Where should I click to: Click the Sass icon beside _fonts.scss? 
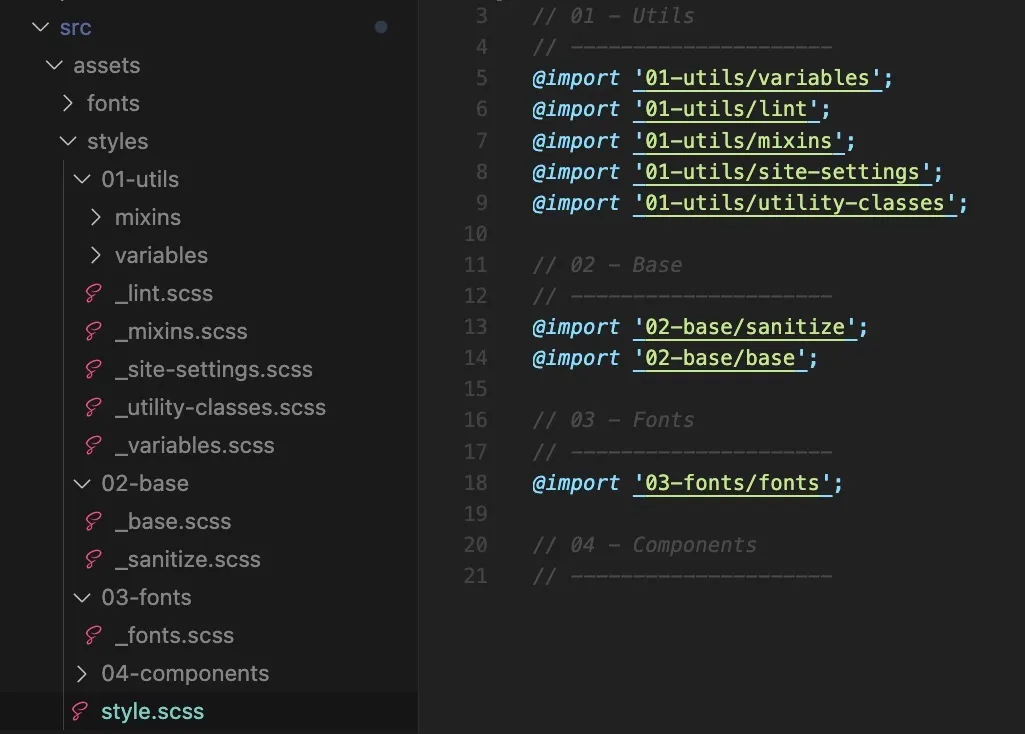(x=93, y=636)
